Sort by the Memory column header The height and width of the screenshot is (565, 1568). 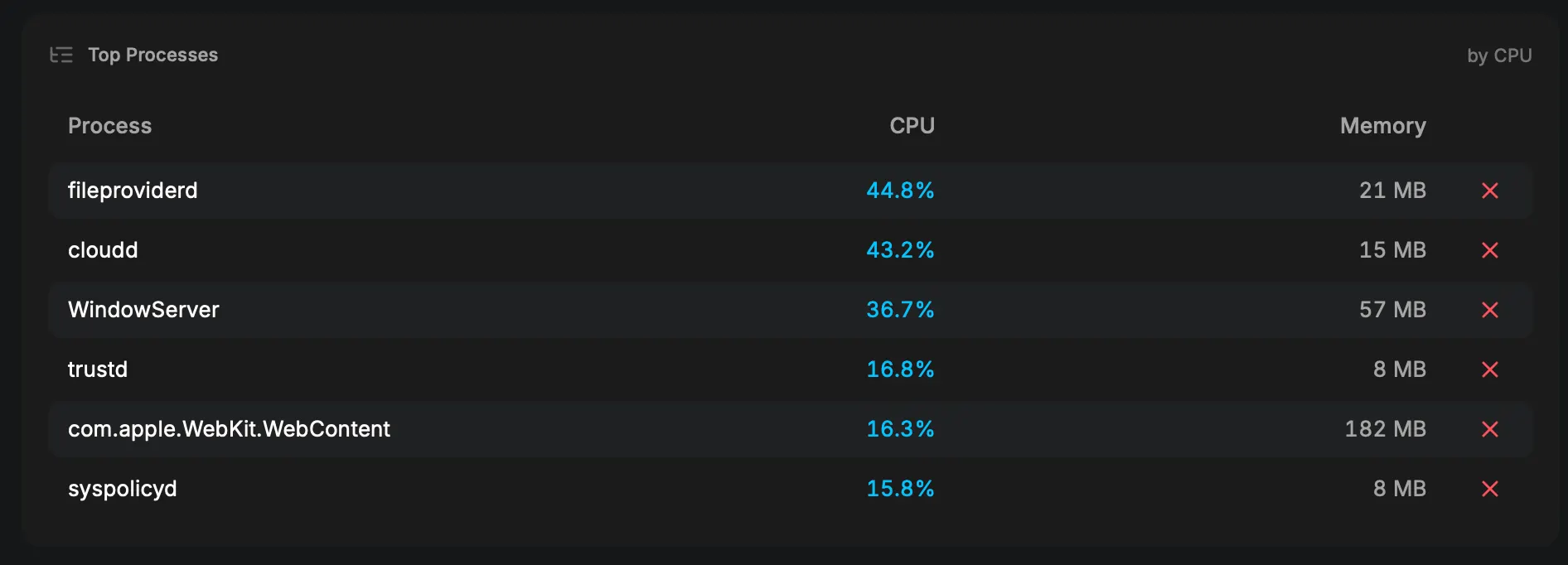coord(1383,126)
